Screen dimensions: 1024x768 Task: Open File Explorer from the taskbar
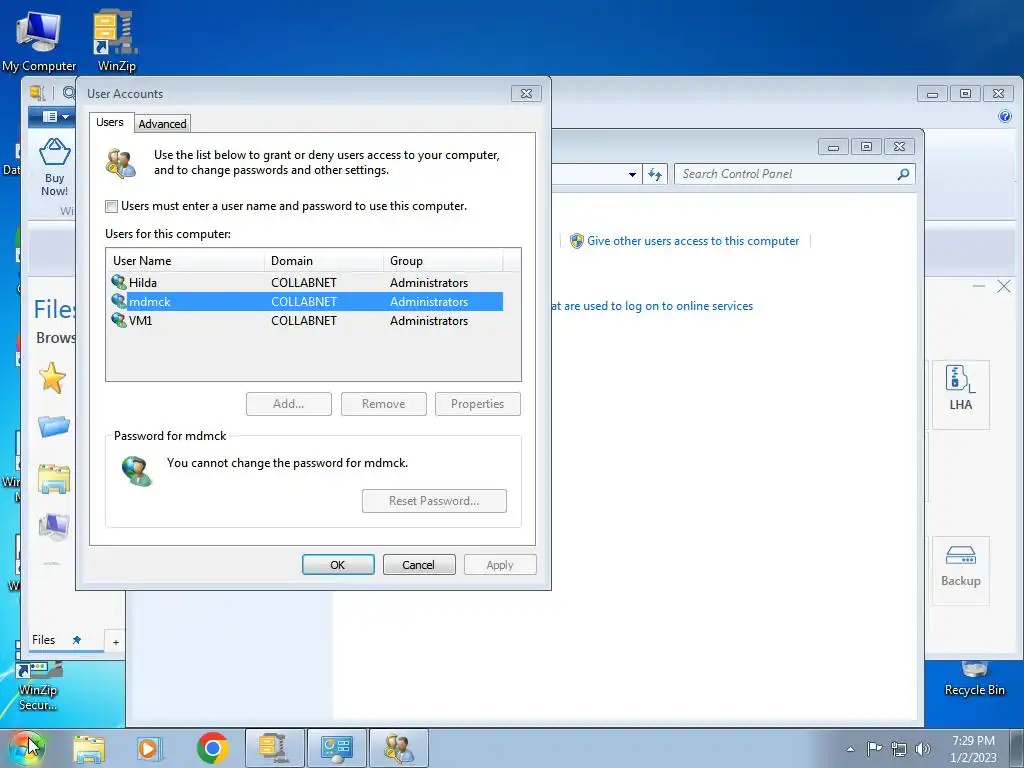pos(89,749)
